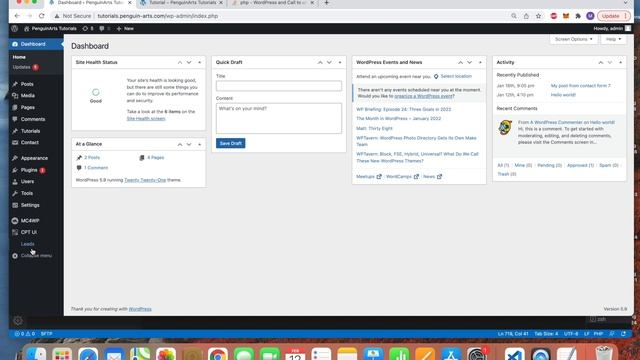Open the MC4WP plugin menu
640x360 pixels.
30,220
